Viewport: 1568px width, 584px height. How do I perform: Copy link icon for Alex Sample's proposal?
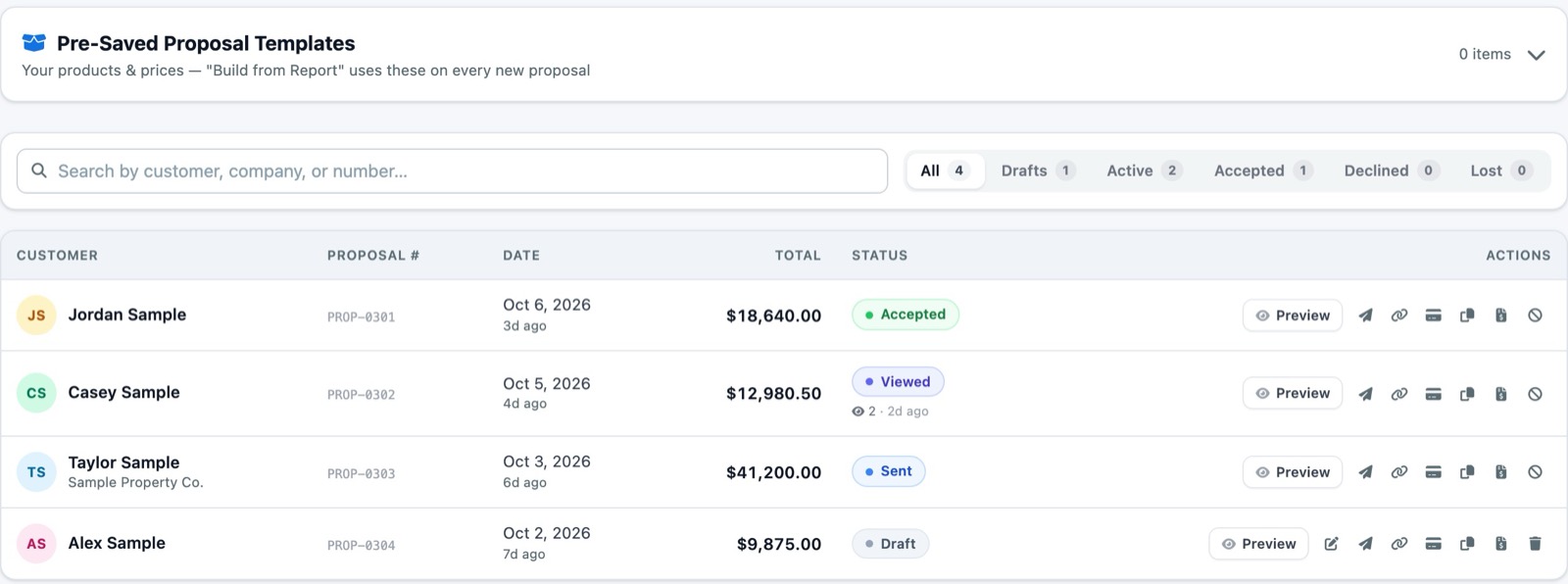click(1399, 544)
